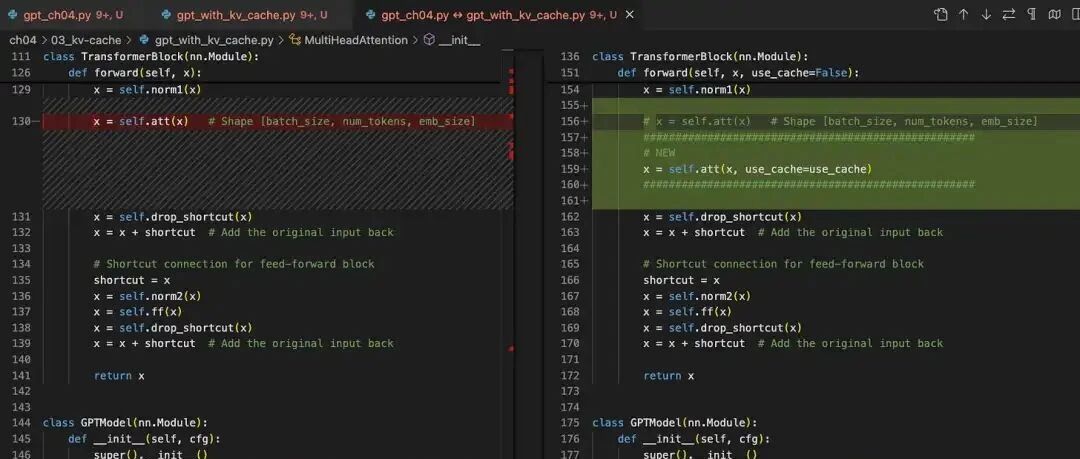Click method cube icon before __init__

pyautogui.click(x=429, y=40)
